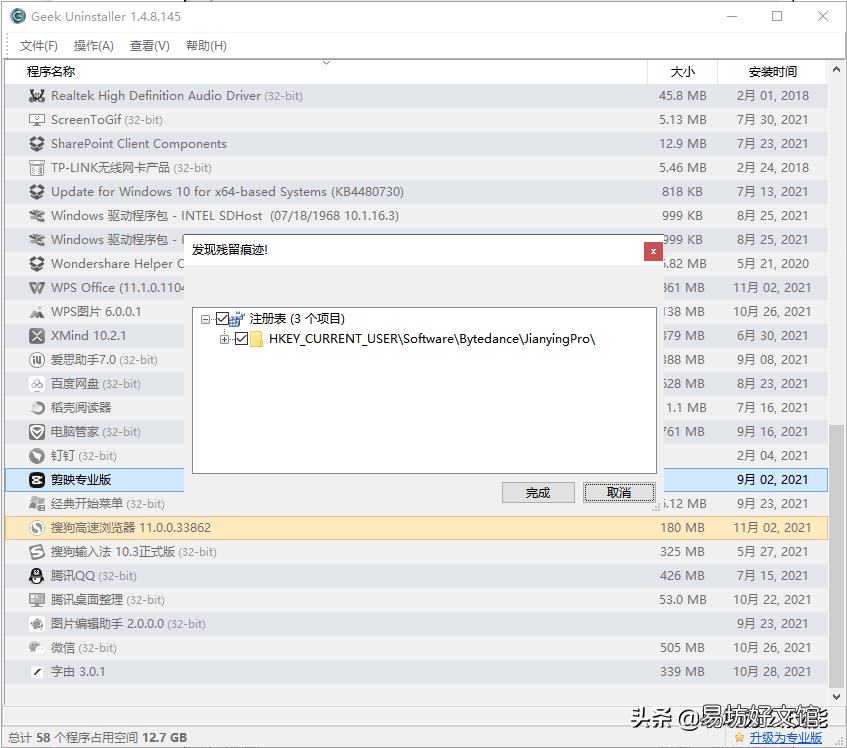Click the registry icon beside 注册表
The height and width of the screenshot is (748, 847).
(x=237, y=319)
